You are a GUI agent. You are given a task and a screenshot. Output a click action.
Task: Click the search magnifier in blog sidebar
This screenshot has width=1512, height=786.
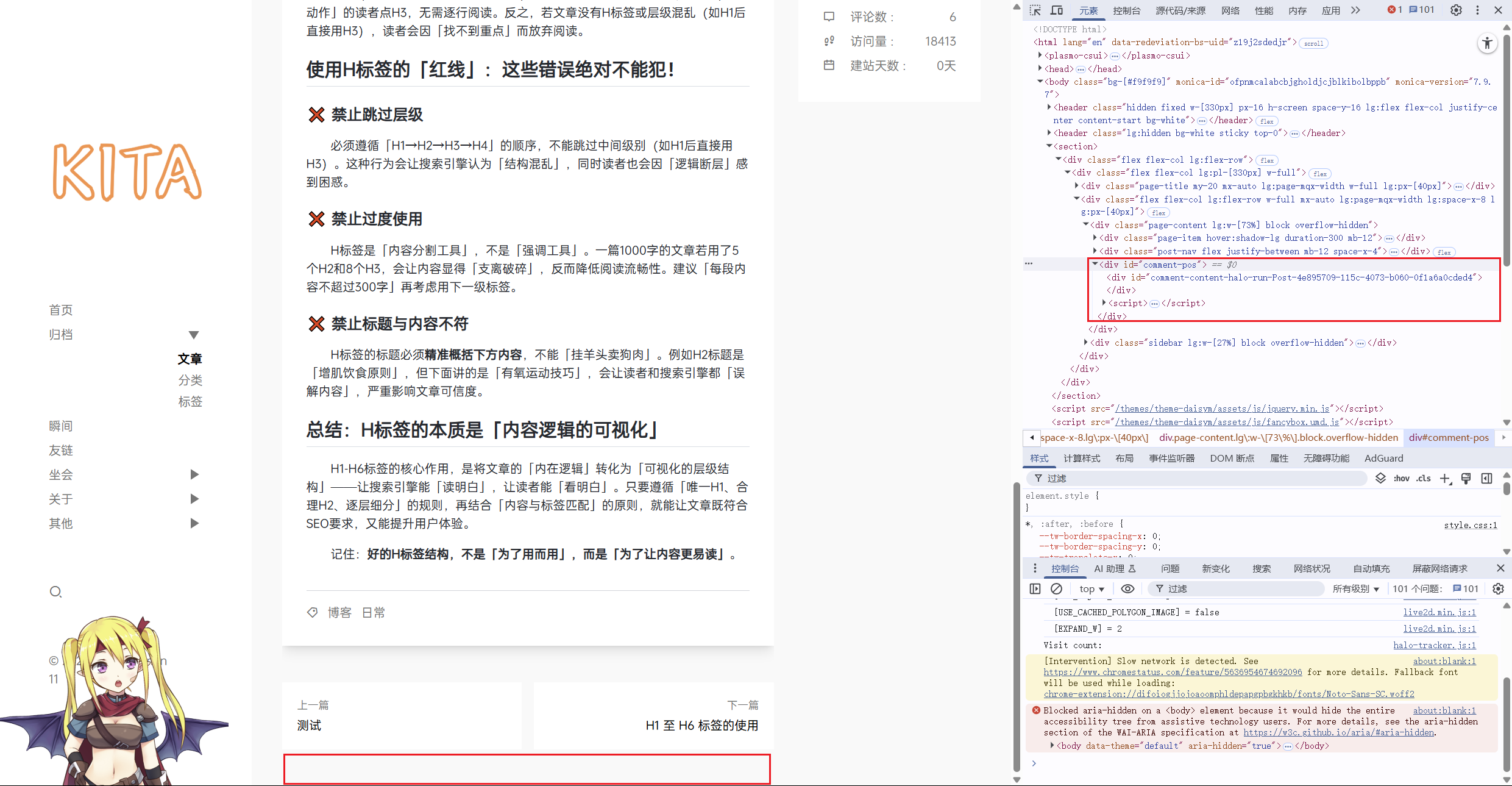pos(55,591)
